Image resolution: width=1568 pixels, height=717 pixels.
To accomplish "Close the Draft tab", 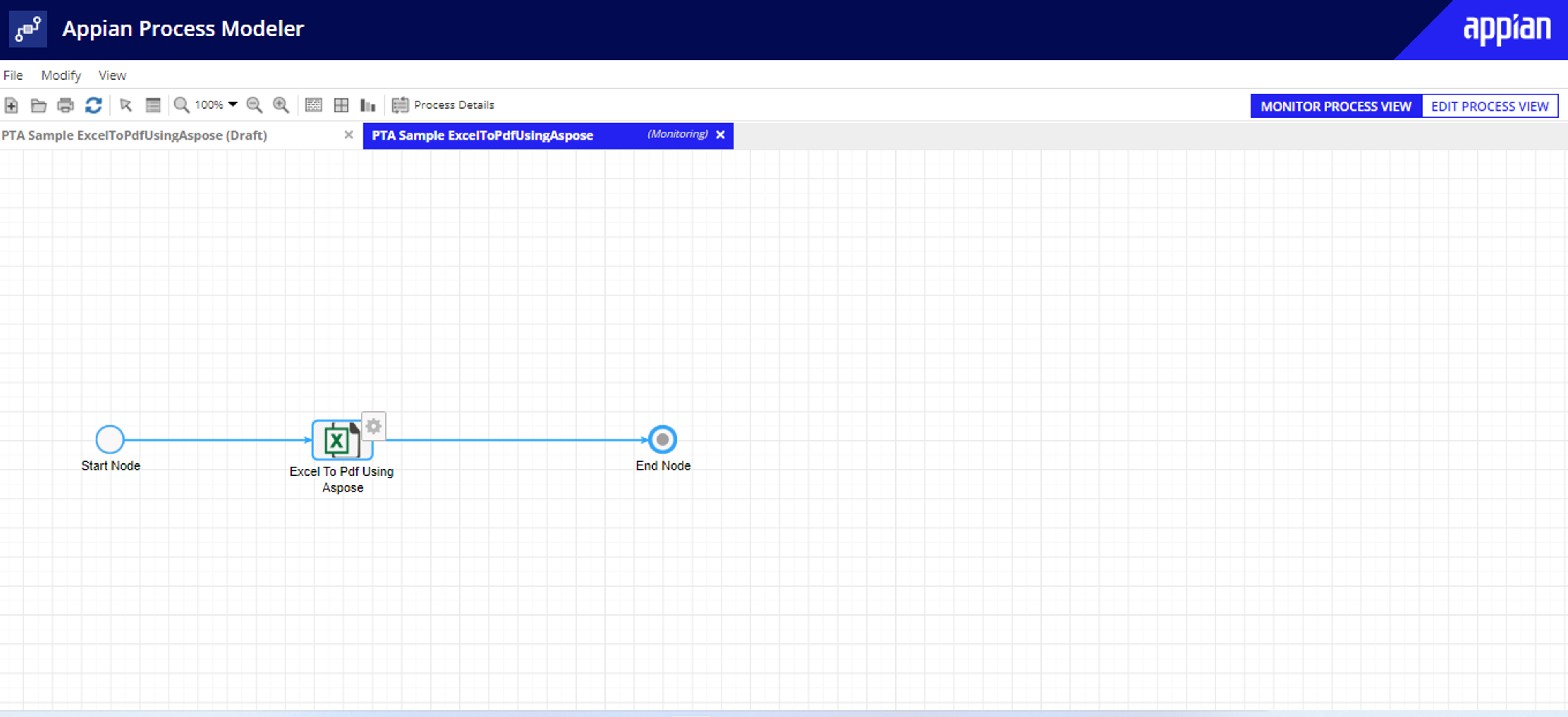I will click(349, 135).
